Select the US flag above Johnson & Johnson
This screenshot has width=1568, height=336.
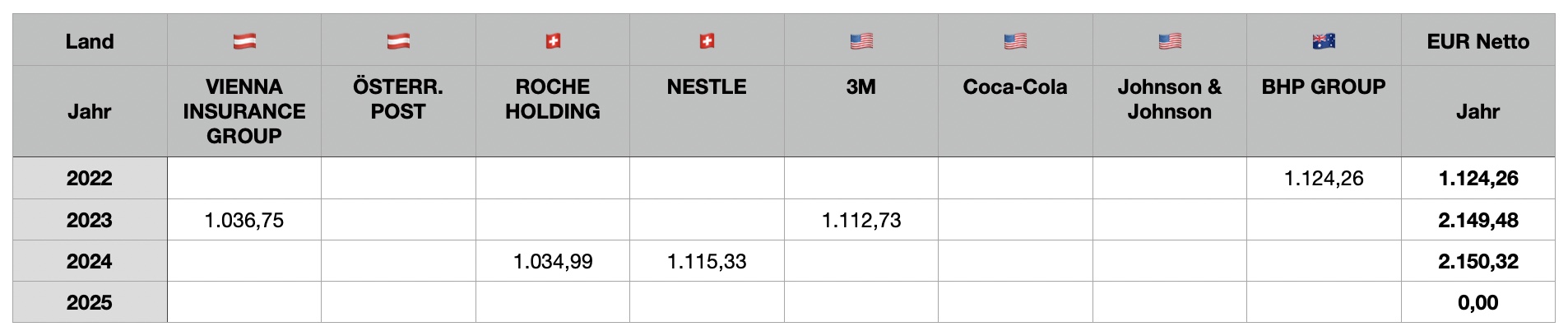[1169, 41]
